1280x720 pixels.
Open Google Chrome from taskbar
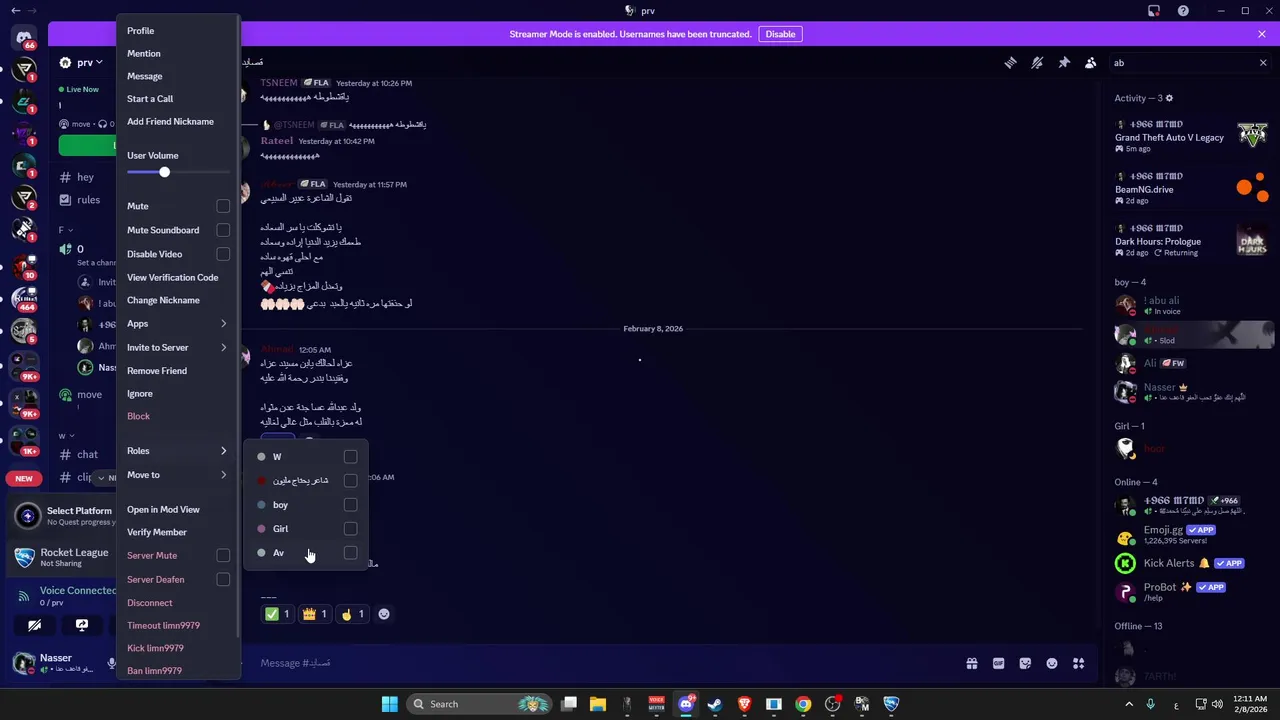click(x=803, y=704)
